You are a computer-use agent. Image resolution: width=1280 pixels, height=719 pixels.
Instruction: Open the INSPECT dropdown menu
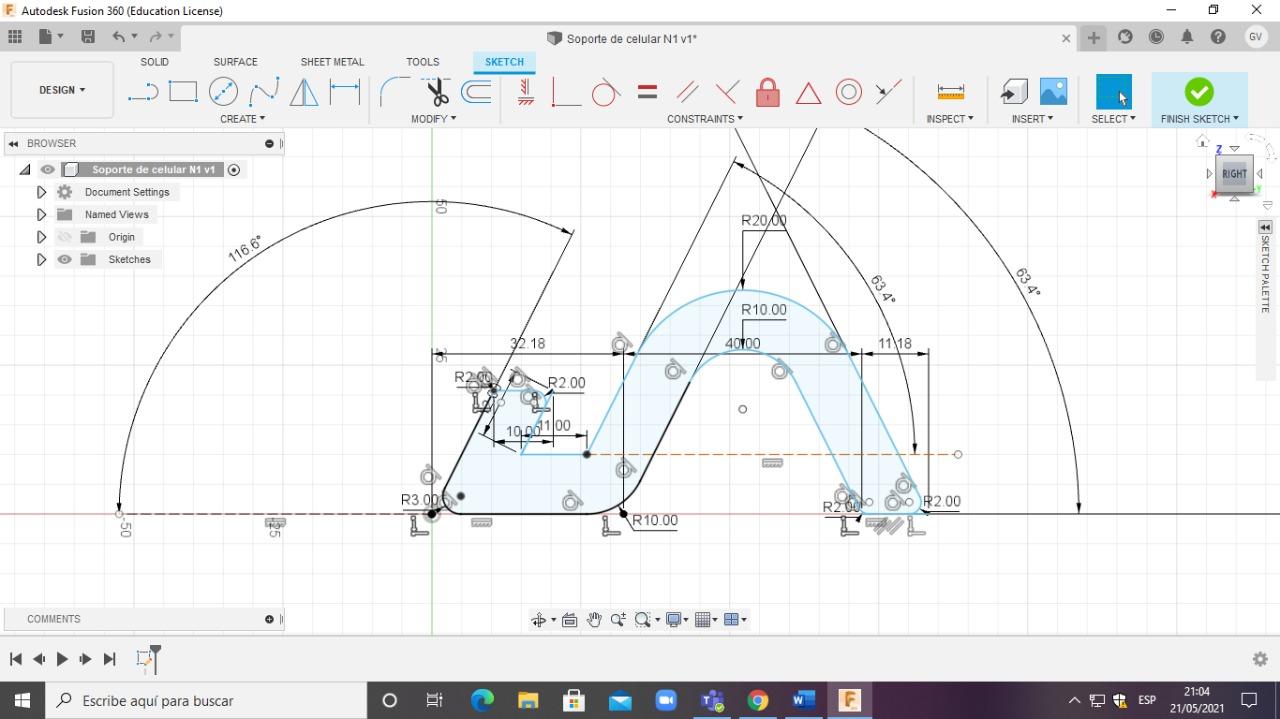[x=950, y=119]
